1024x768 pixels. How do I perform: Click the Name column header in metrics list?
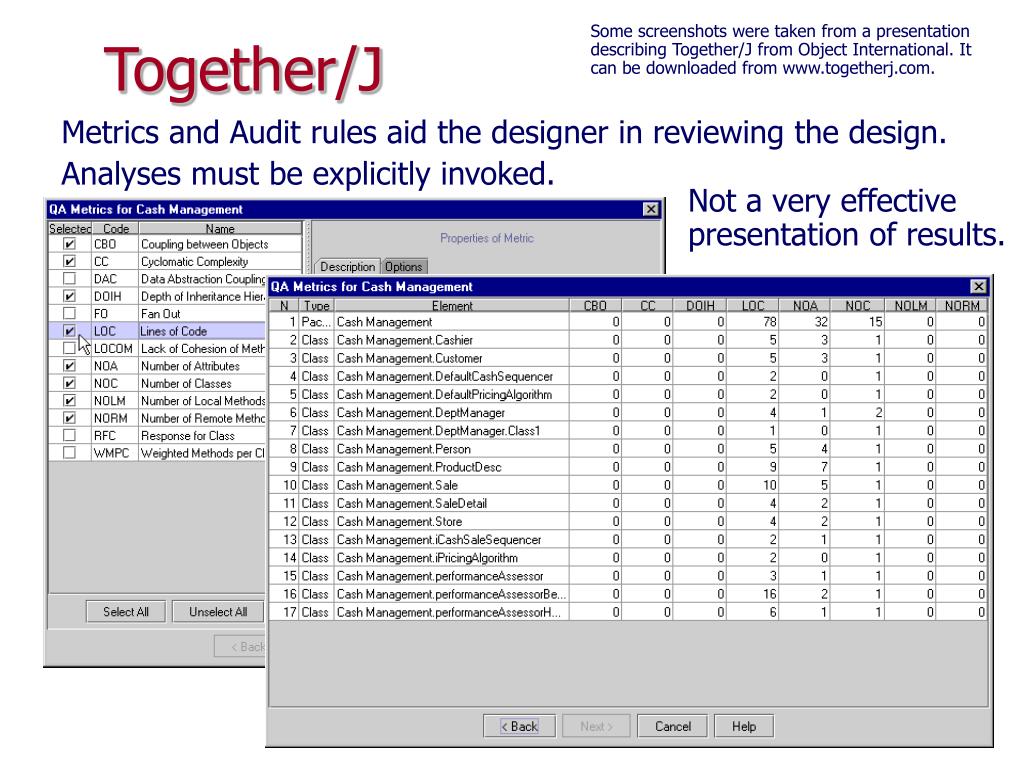pyautogui.click(x=220, y=229)
